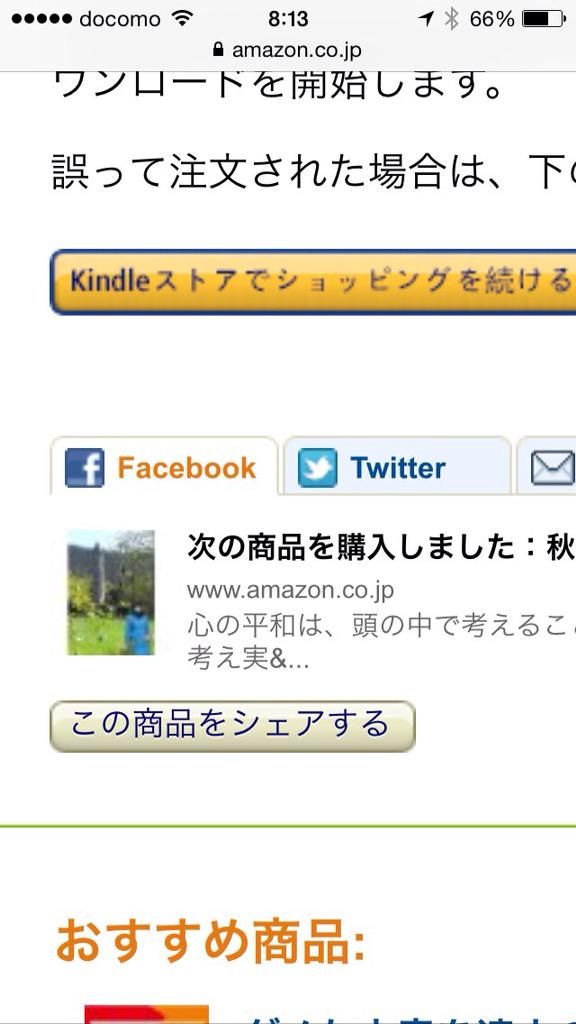Tap the Bluetooth status icon
The height and width of the screenshot is (1024, 576).
(x=451, y=20)
